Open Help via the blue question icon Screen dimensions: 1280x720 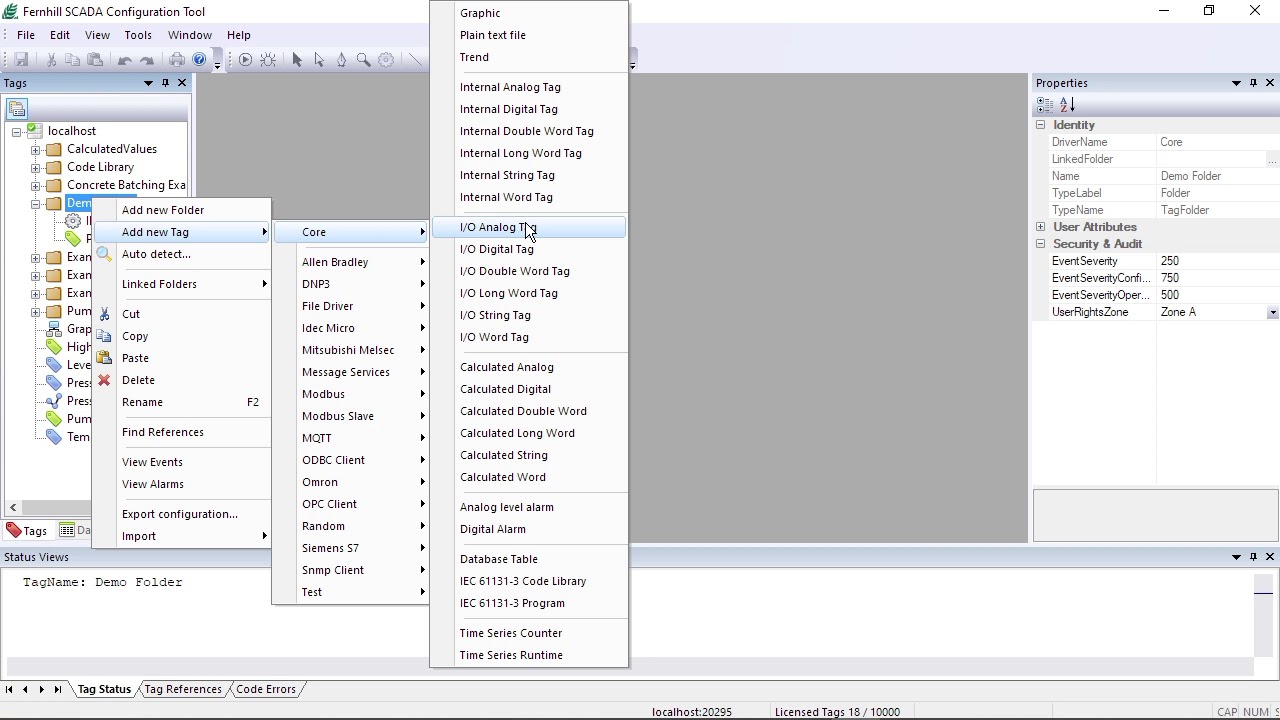coord(199,60)
